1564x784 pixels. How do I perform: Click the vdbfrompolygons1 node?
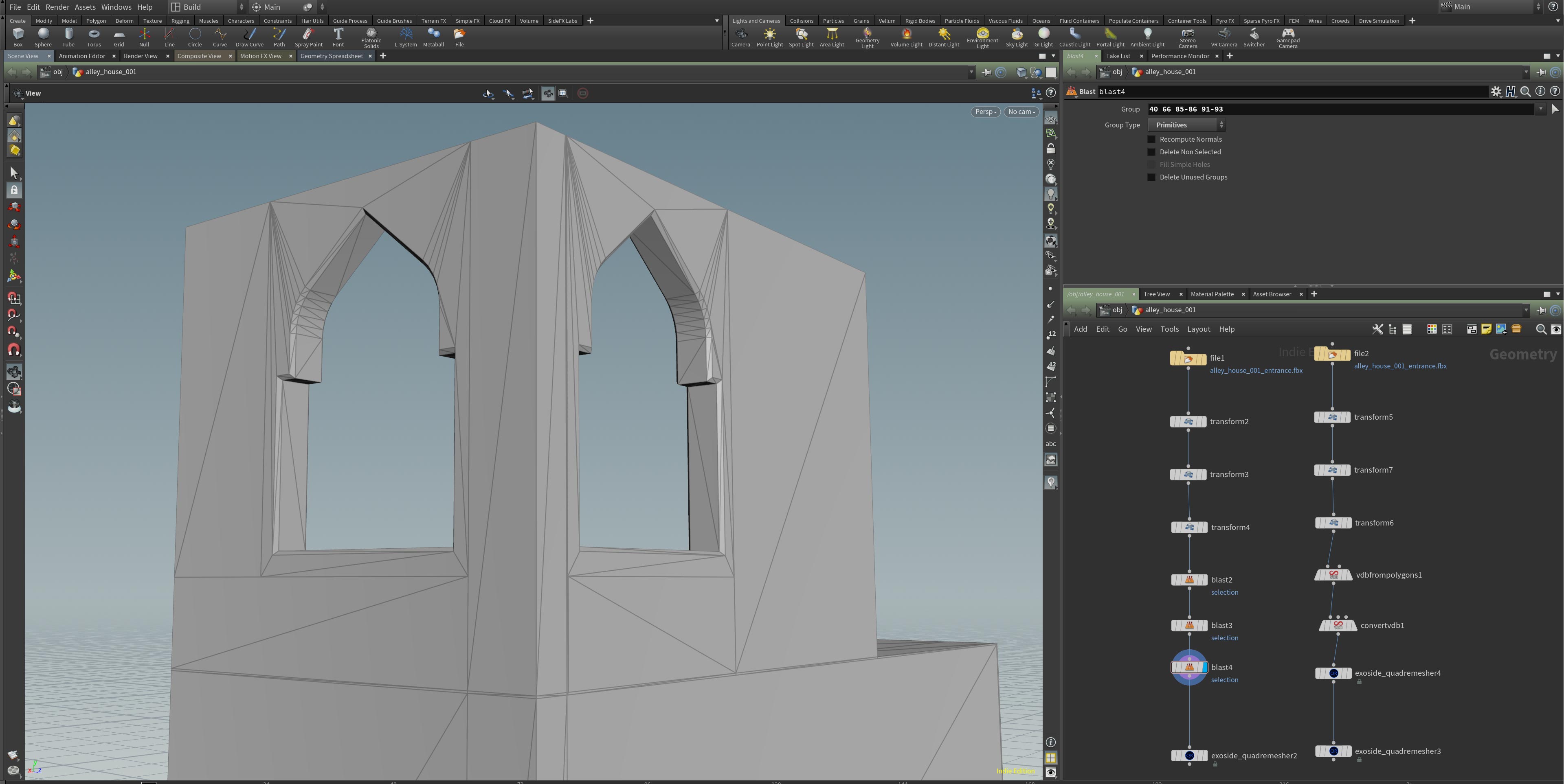coord(1333,575)
